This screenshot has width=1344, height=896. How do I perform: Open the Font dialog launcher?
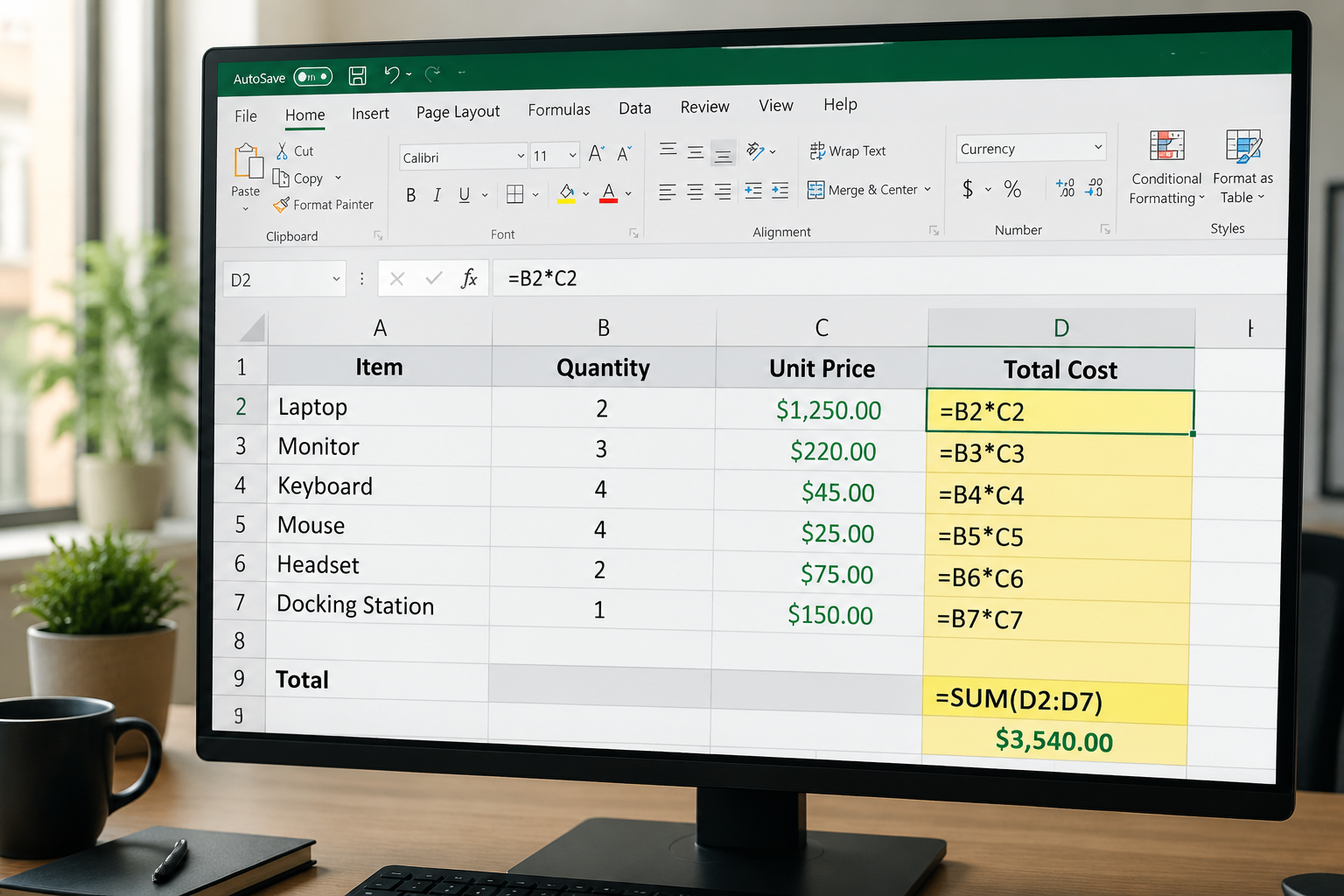click(x=633, y=233)
